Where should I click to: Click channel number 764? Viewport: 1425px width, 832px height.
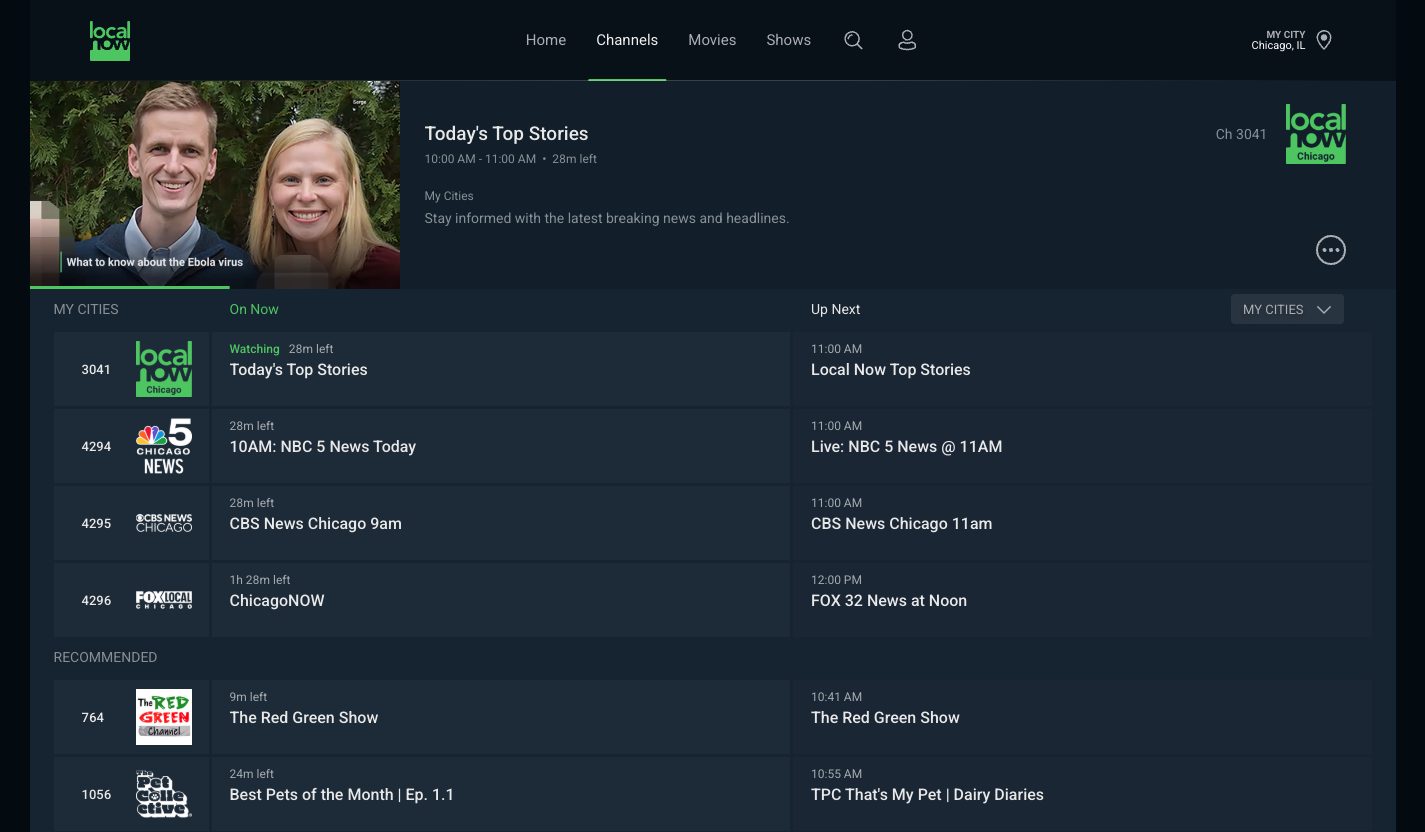pos(93,717)
